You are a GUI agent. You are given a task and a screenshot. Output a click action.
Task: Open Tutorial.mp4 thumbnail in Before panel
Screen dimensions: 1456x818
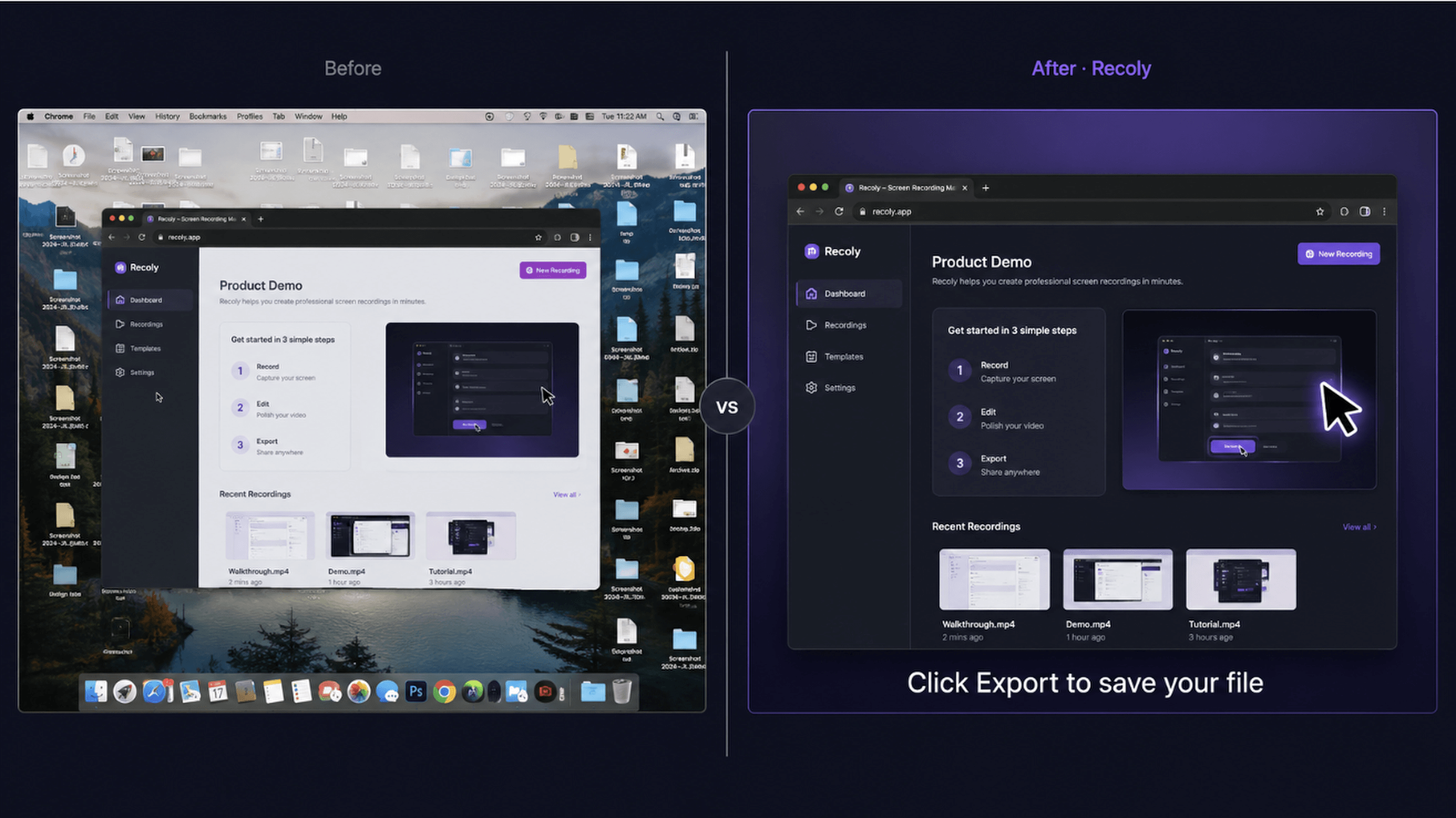[471, 535]
